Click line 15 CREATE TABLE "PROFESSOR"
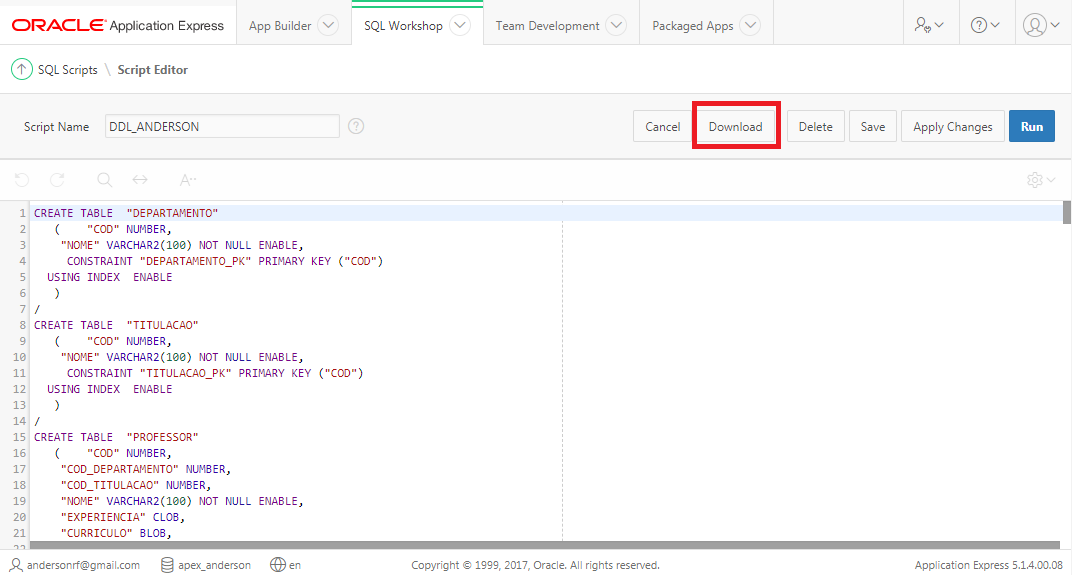Image resolution: width=1072 pixels, height=575 pixels. 116,438
